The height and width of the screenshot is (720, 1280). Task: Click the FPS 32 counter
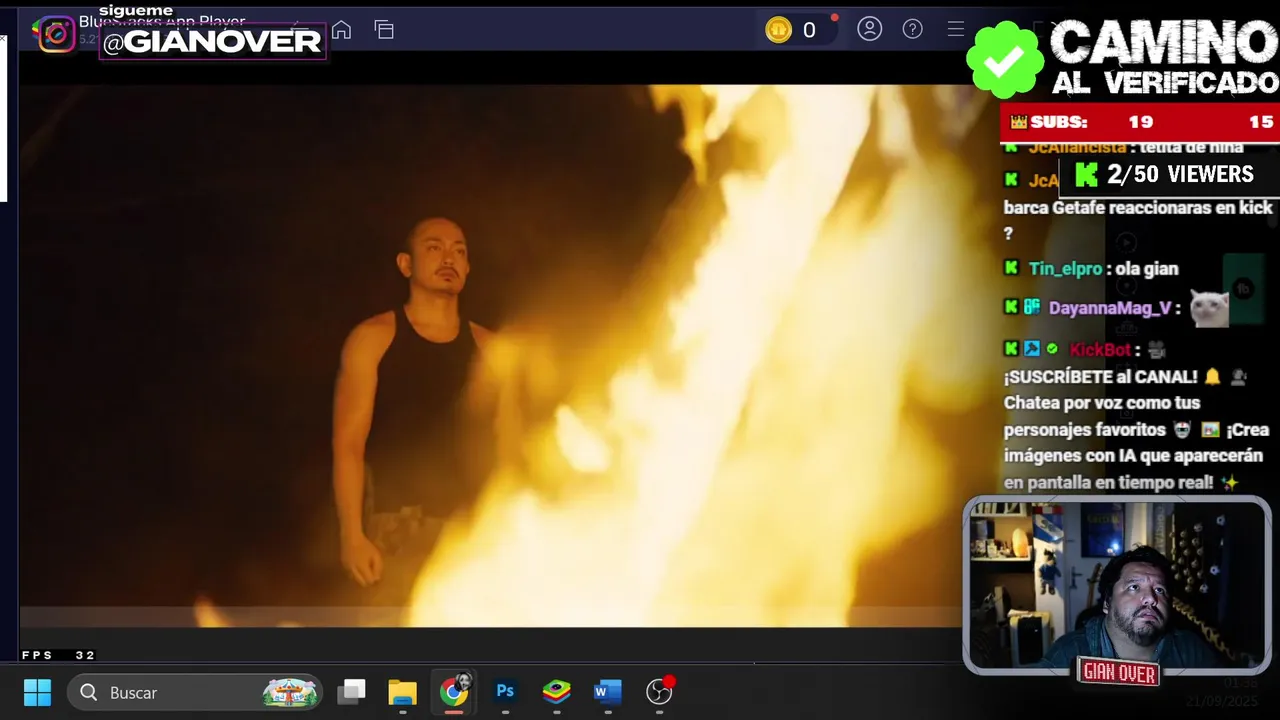click(58, 656)
